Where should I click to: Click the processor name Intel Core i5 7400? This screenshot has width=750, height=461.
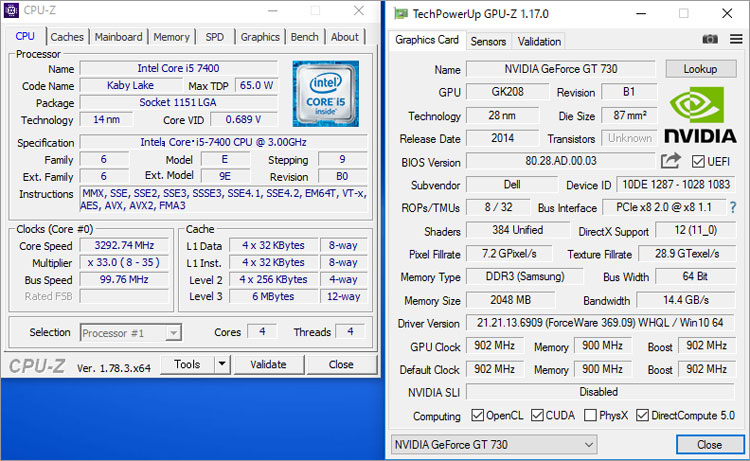[178, 68]
